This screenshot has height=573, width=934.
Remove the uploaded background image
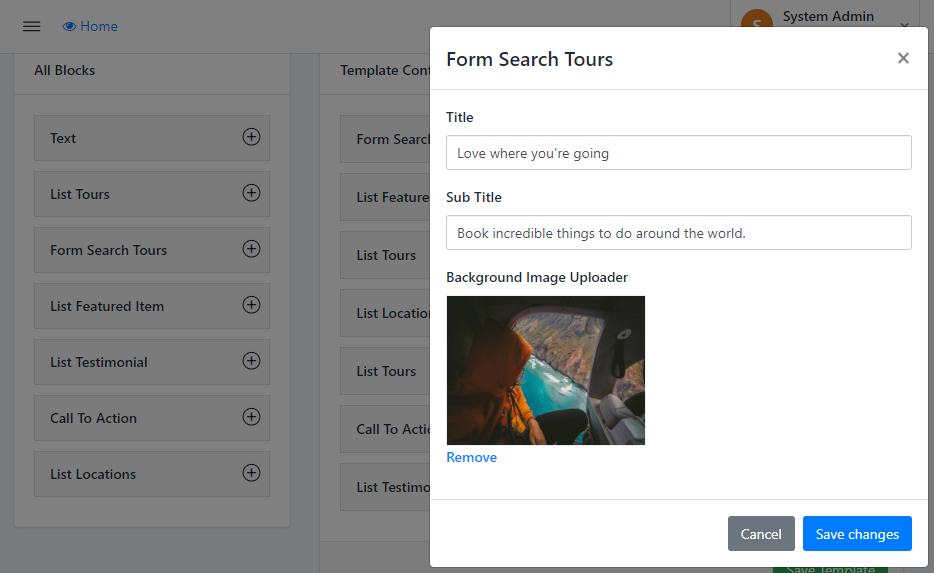[471, 457]
